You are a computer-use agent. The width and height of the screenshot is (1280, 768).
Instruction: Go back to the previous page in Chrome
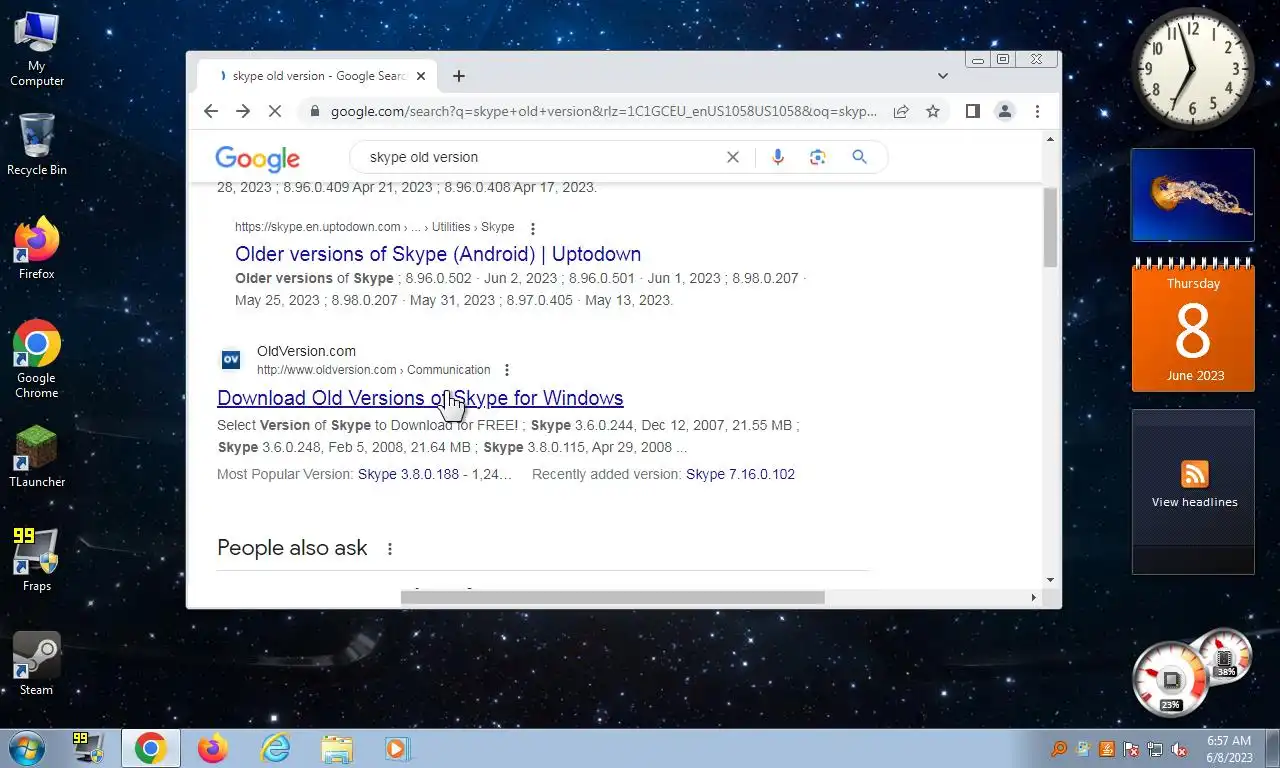pos(210,111)
